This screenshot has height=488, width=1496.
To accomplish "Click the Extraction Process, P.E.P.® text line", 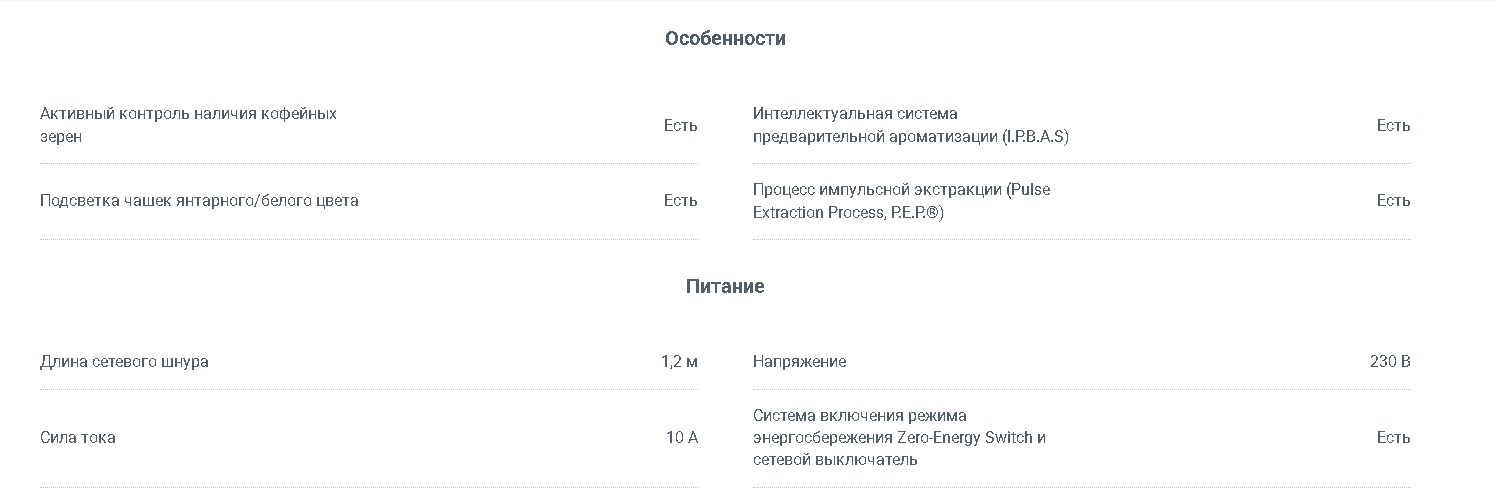I will pos(848,213).
